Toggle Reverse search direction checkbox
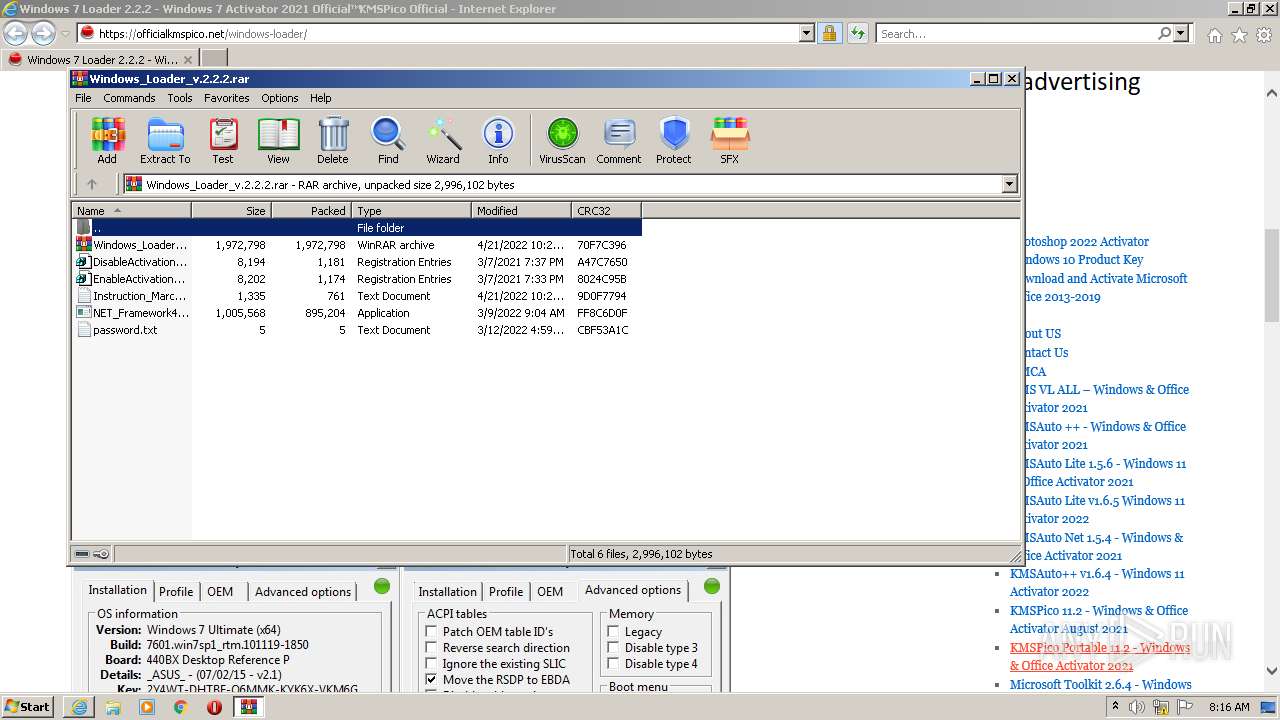Viewport: 1280px width, 720px height. click(431, 647)
